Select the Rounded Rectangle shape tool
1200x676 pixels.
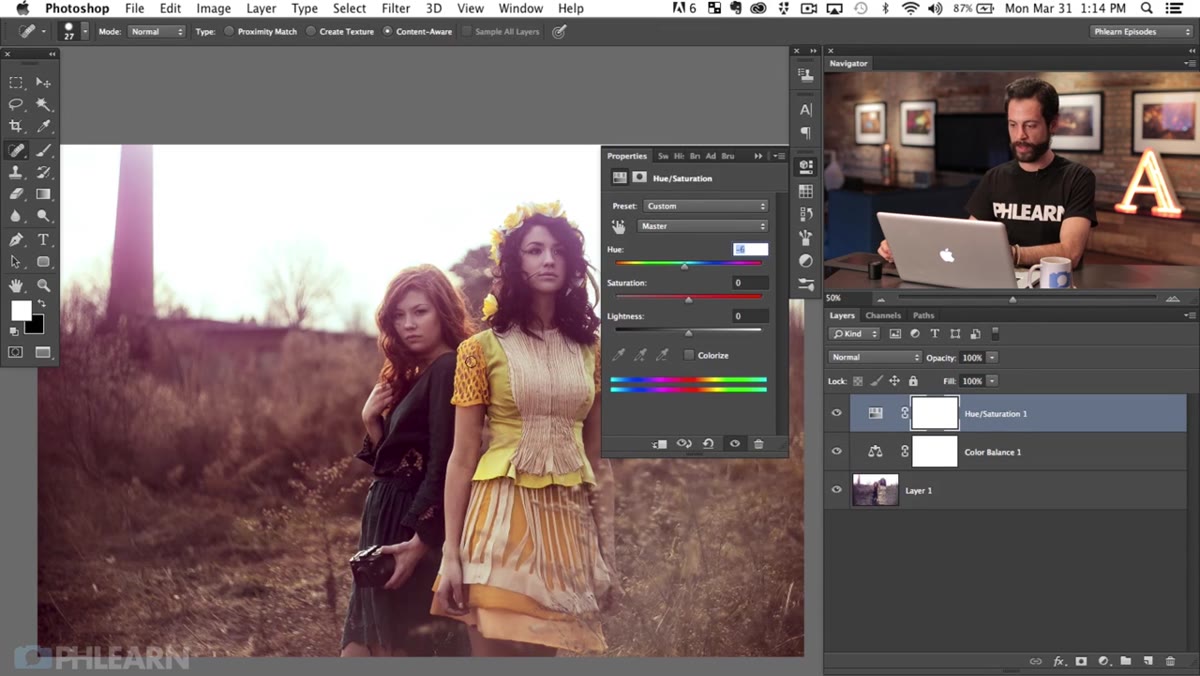tap(43, 261)
